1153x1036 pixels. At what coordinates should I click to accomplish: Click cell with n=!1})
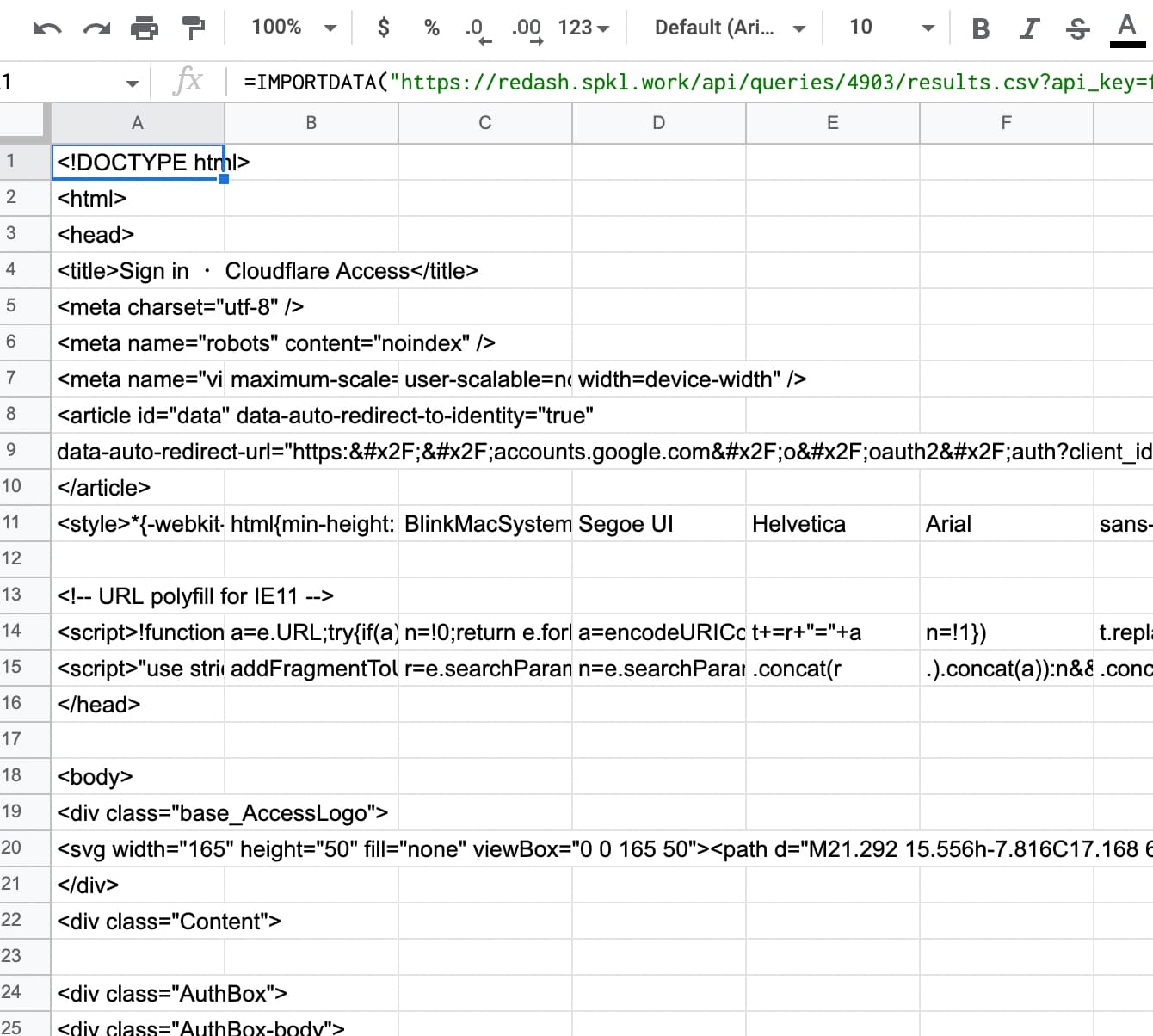pos(1007,632)
